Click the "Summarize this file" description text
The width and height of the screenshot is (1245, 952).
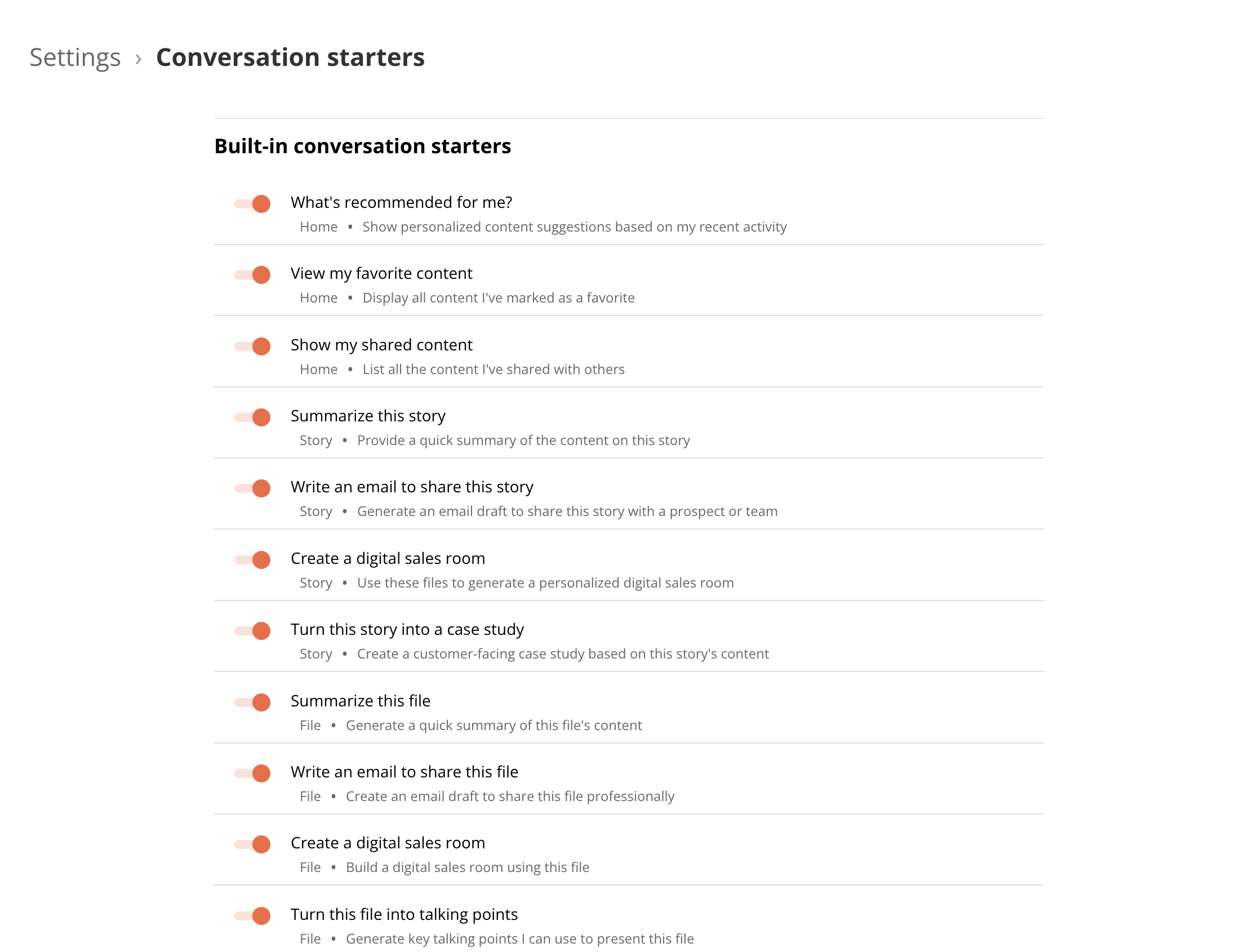pyautogui.click(x=493, y=726)
